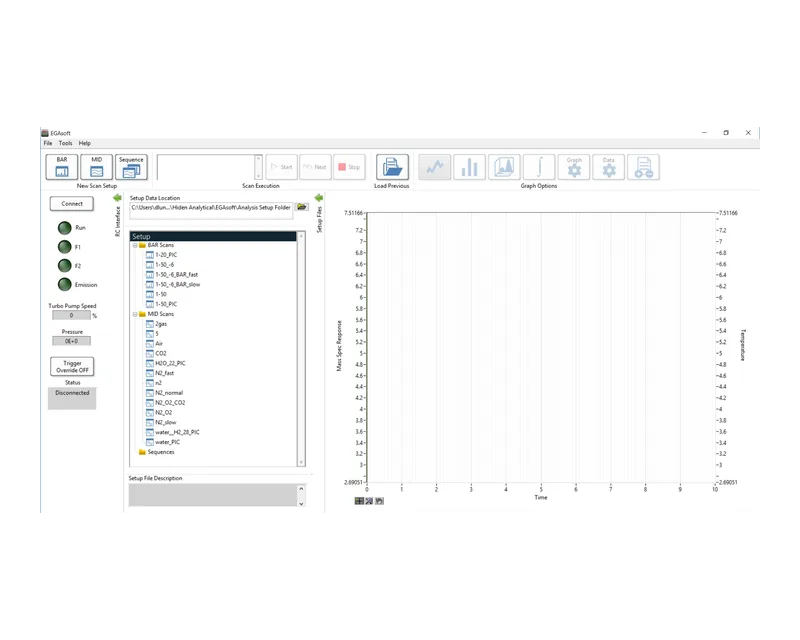The width and height of the screenshot is (800, 640).
Task: Open the Data settings gear
Action: [x=609, y=167]
